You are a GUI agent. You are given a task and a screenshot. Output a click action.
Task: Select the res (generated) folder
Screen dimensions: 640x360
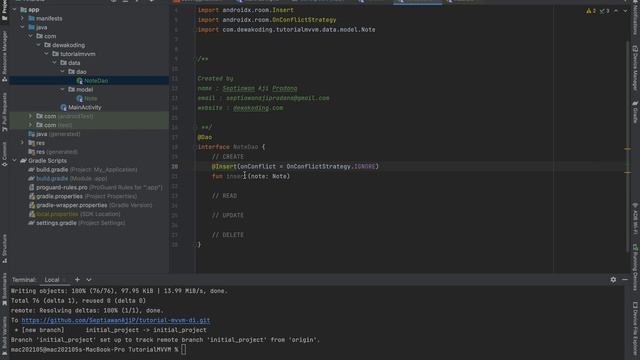[56, 152]
